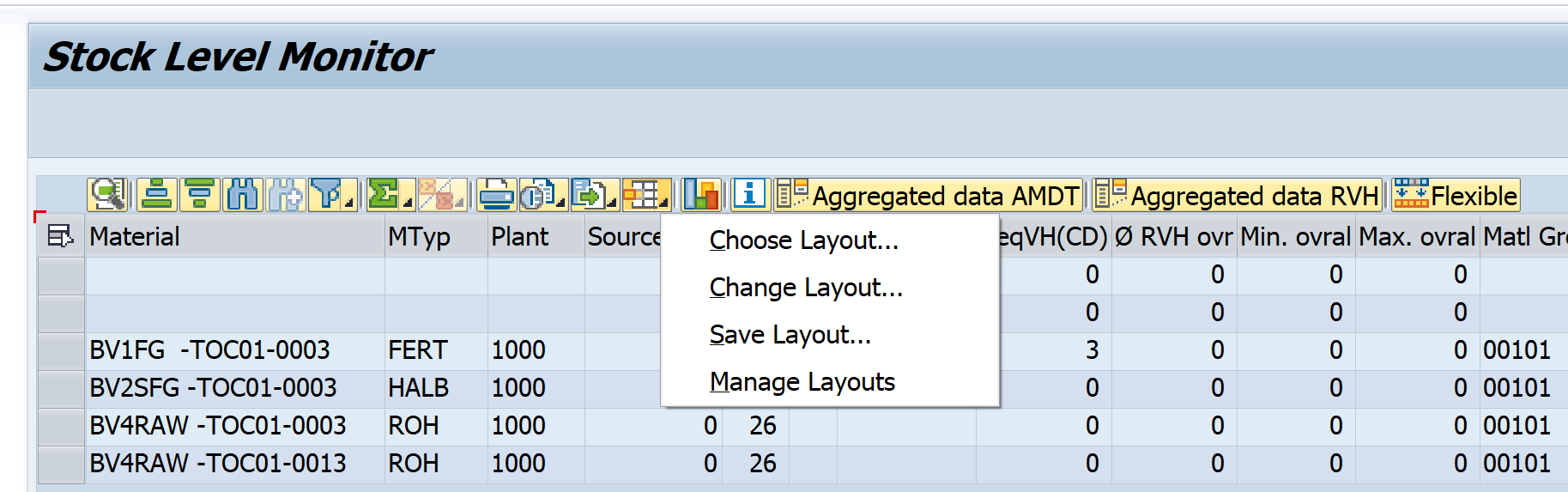Viewport: 1568px width, 492px height.
Task: Open the Set Filter funnel tool
Action: point(329,195)
